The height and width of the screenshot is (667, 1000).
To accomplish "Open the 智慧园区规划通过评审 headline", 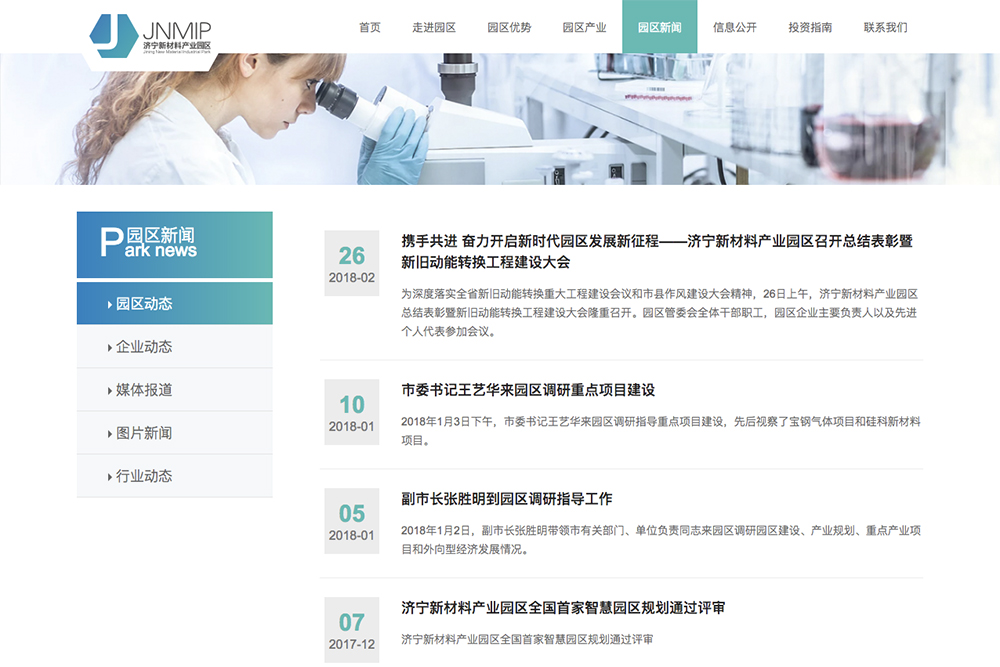I will (x=563, y=608).
